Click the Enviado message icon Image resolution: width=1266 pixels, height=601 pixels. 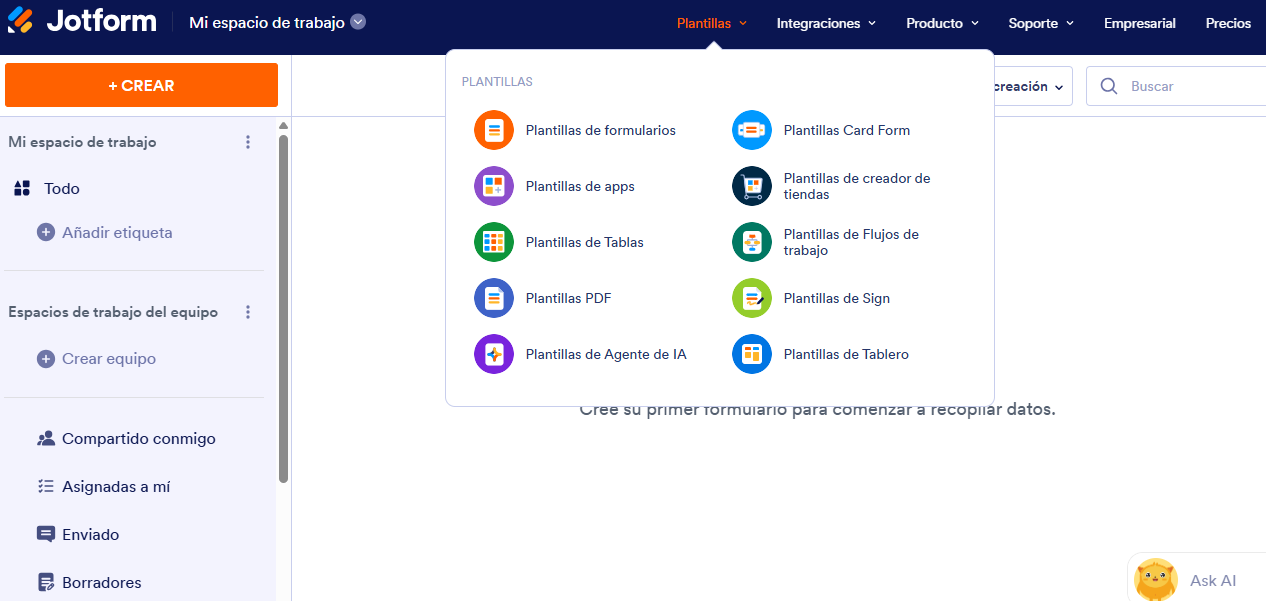point(46,534)
